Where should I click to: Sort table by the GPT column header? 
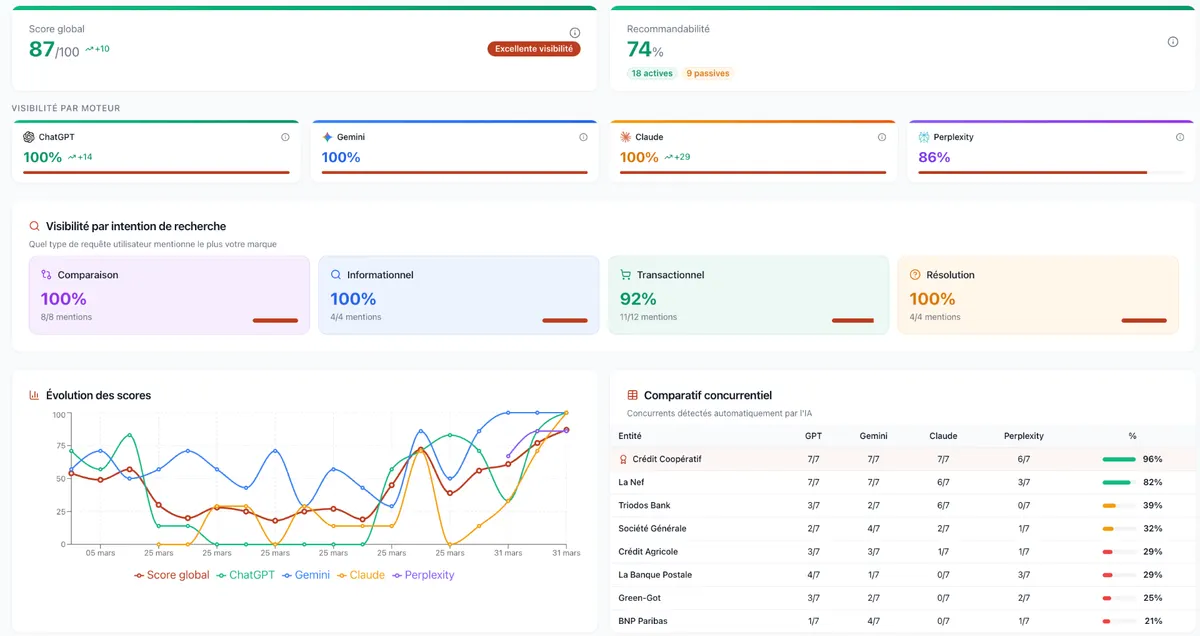click(813, 436)
